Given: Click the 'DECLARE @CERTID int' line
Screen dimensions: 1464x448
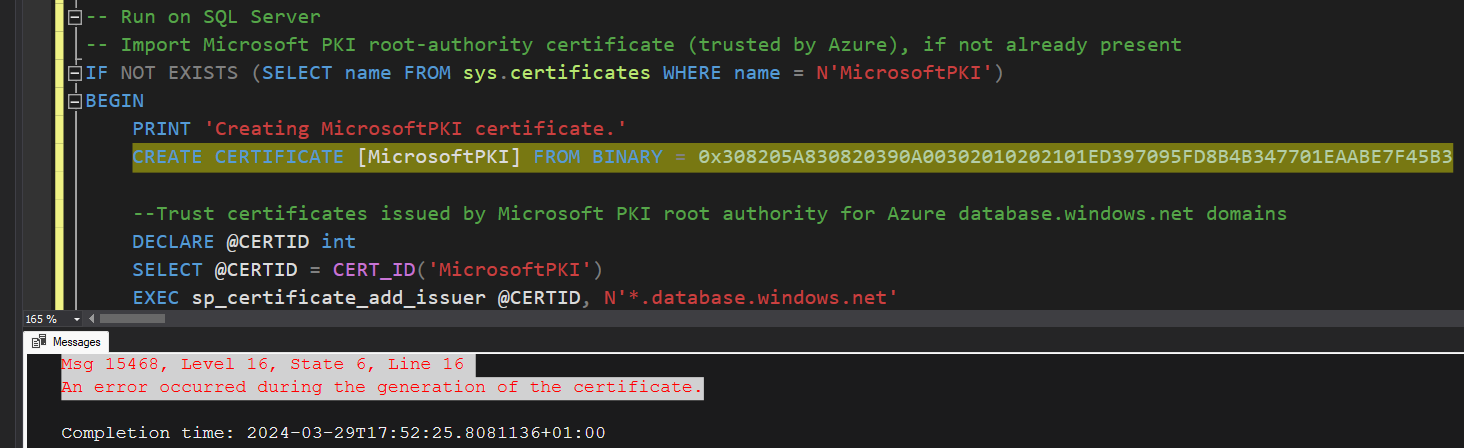Looking at the screenshot, I should point(244,242).
